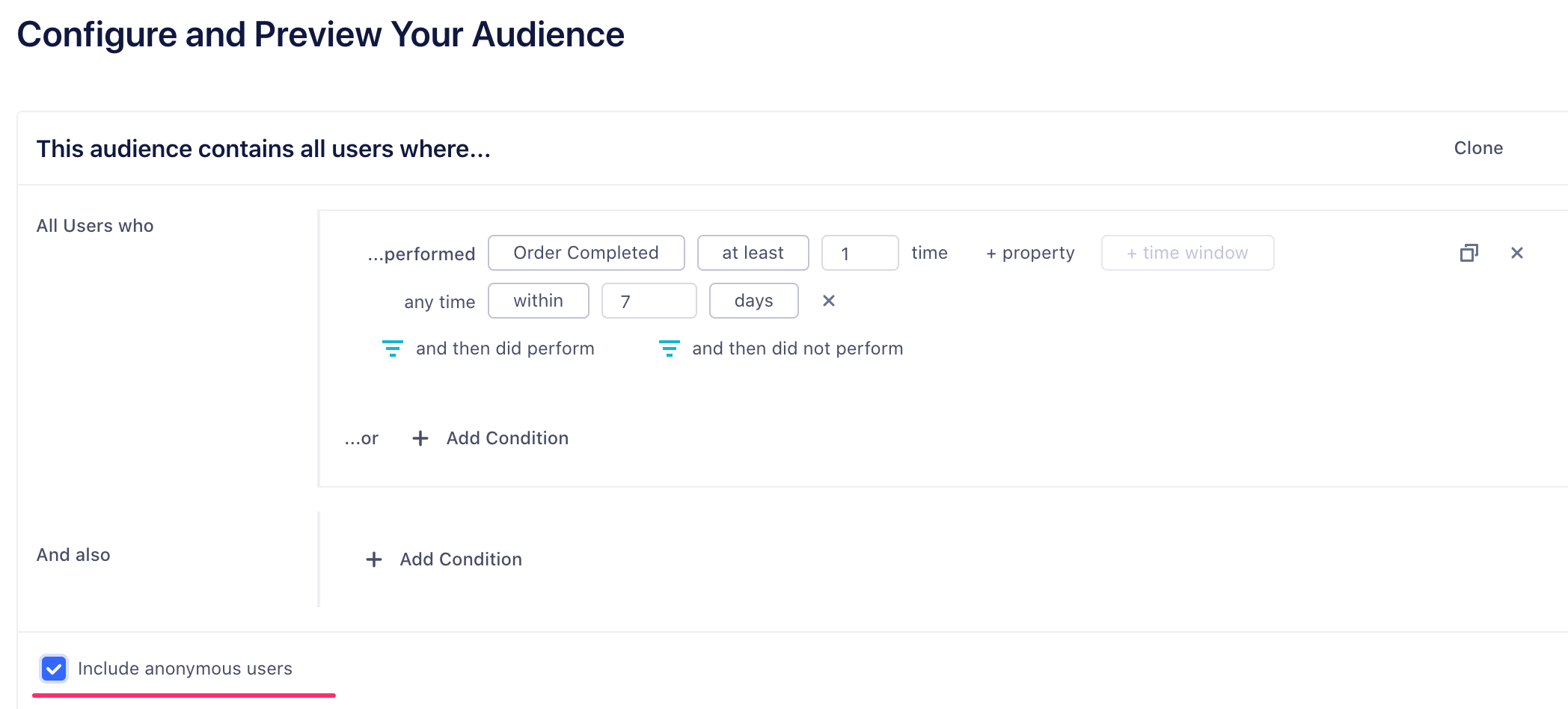1568x709 pixels.
Task: Open the Order Completed event selector
Action: pyautogui.click(x=586, y=253)
